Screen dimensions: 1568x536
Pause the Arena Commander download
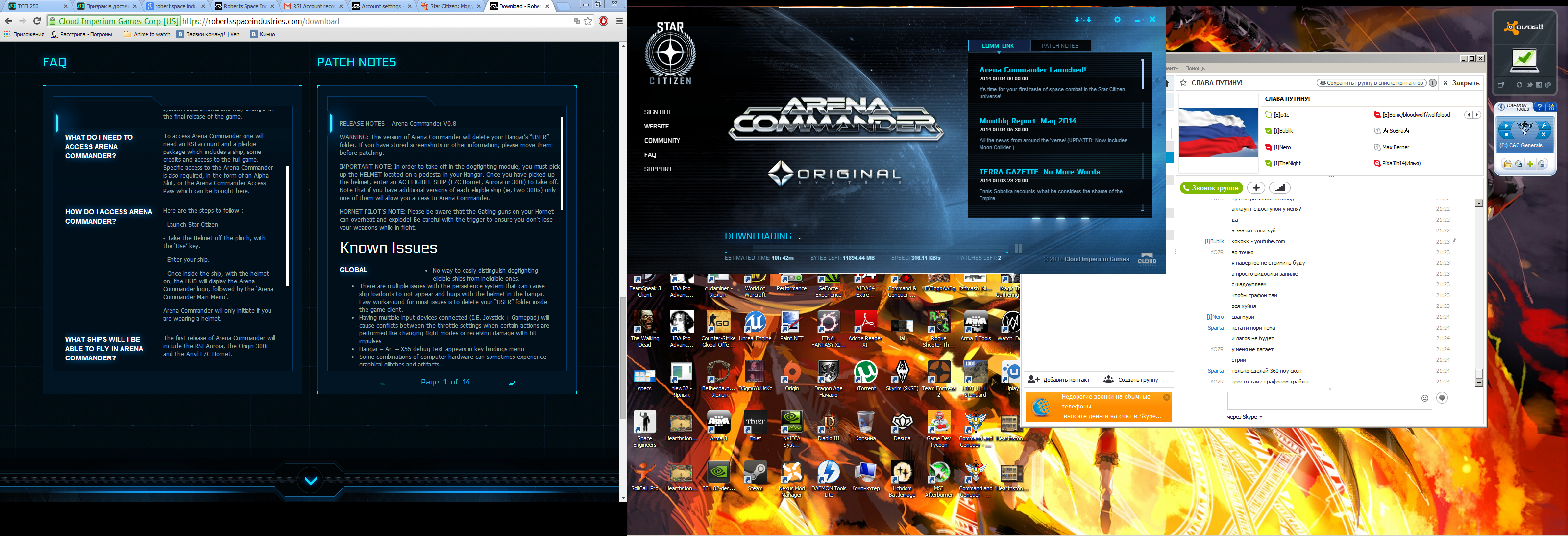tap(1018, 248)
